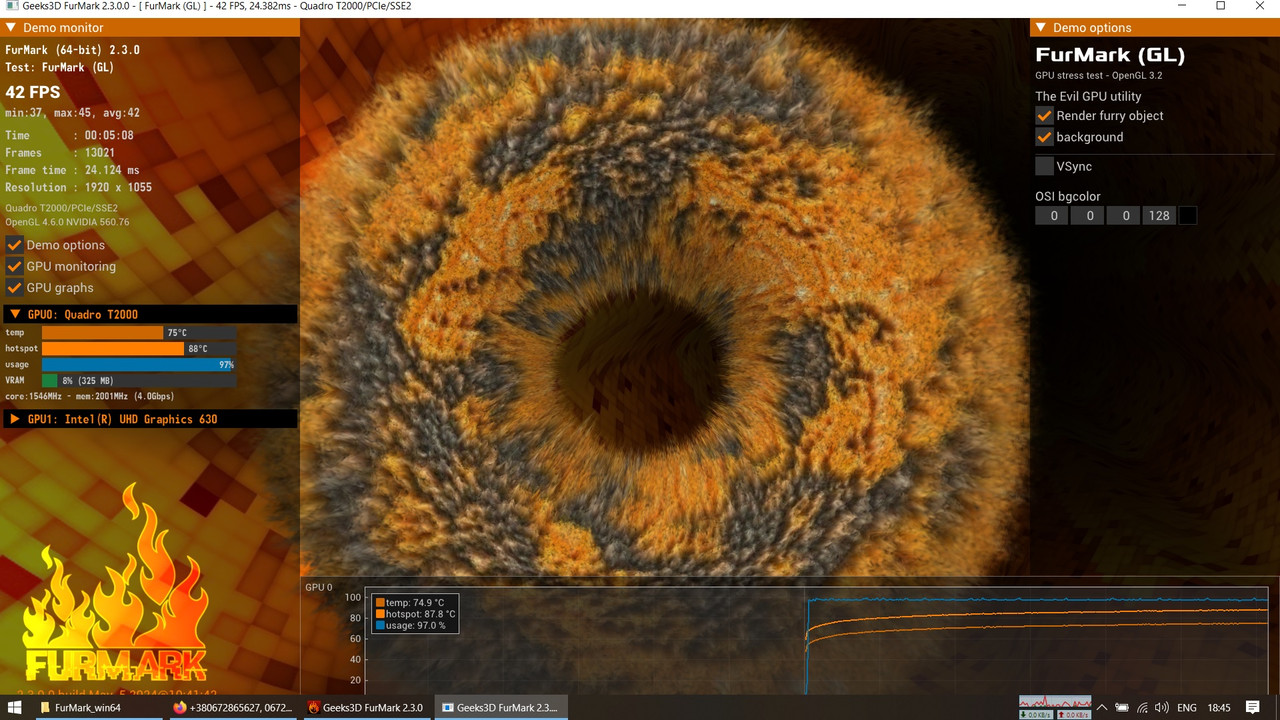Click the first OSI bgcolor value field
1280x720 pixels.
(1051, 215)
